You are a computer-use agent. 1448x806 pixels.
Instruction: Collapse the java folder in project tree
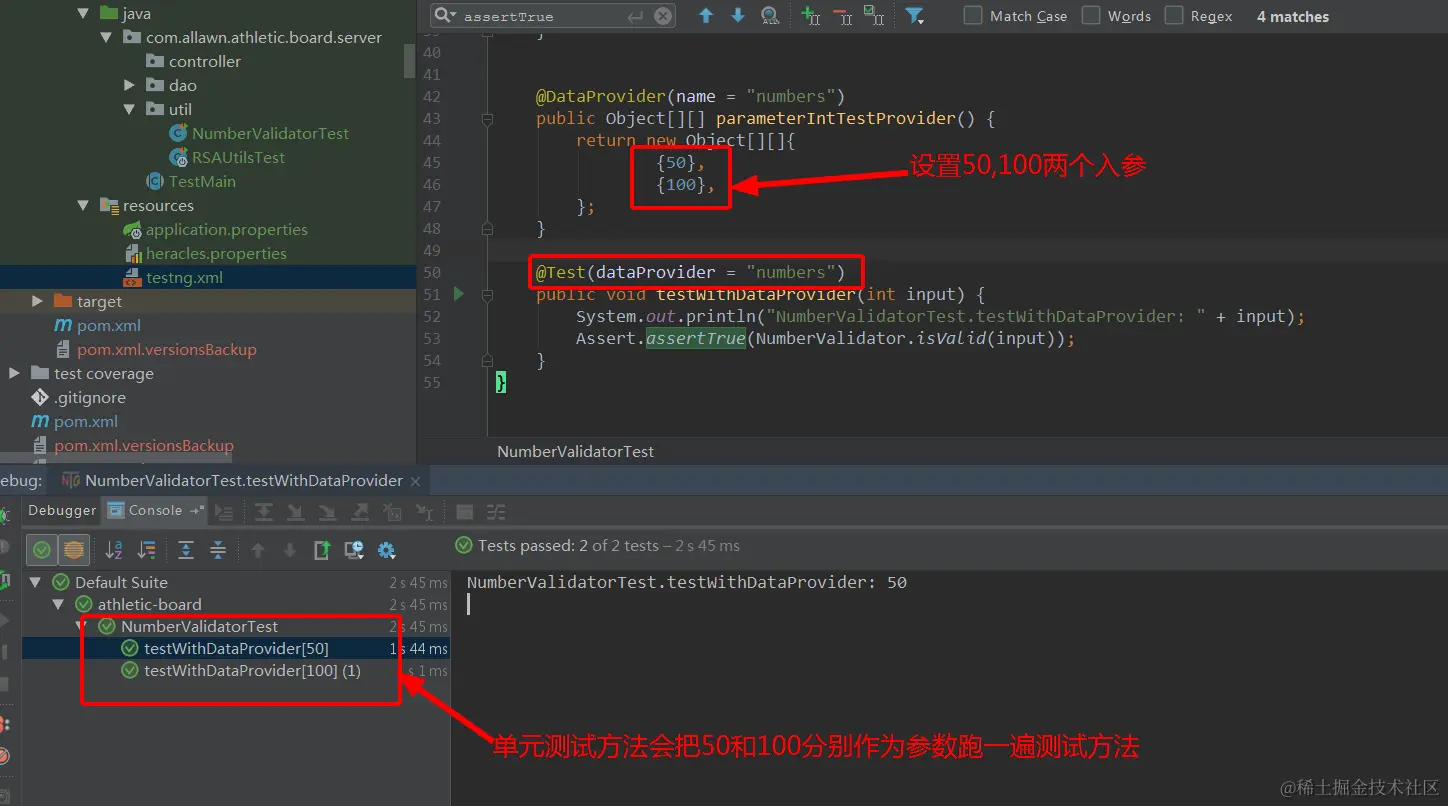coord(84,14)
